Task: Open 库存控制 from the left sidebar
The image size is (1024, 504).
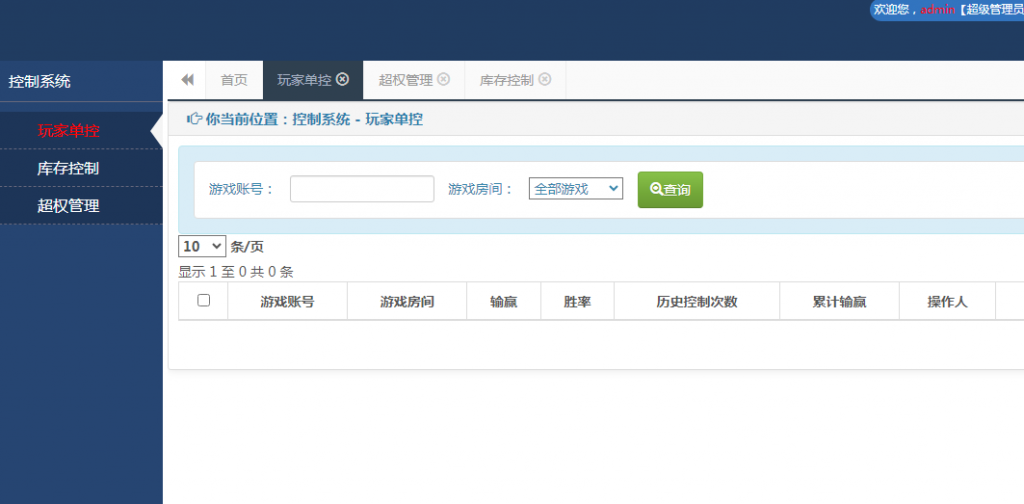Action: 68,168
